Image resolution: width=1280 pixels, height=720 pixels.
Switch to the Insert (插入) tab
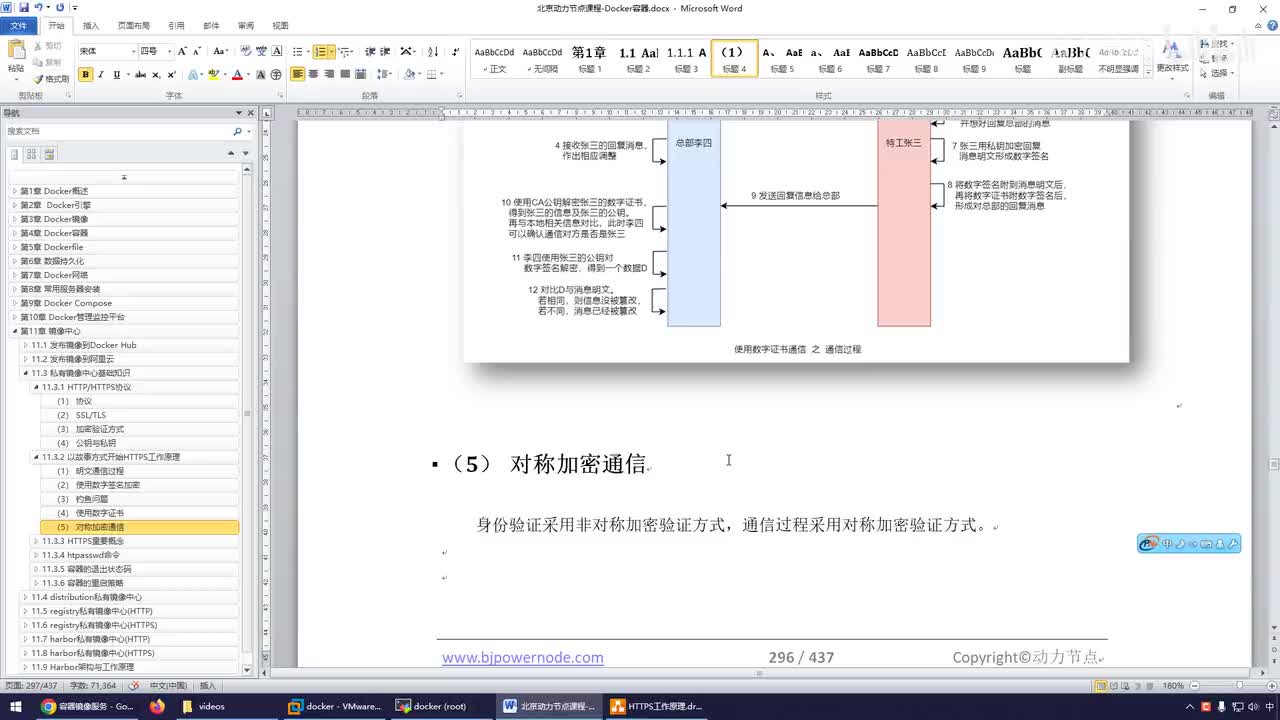[x=91, y=26]
